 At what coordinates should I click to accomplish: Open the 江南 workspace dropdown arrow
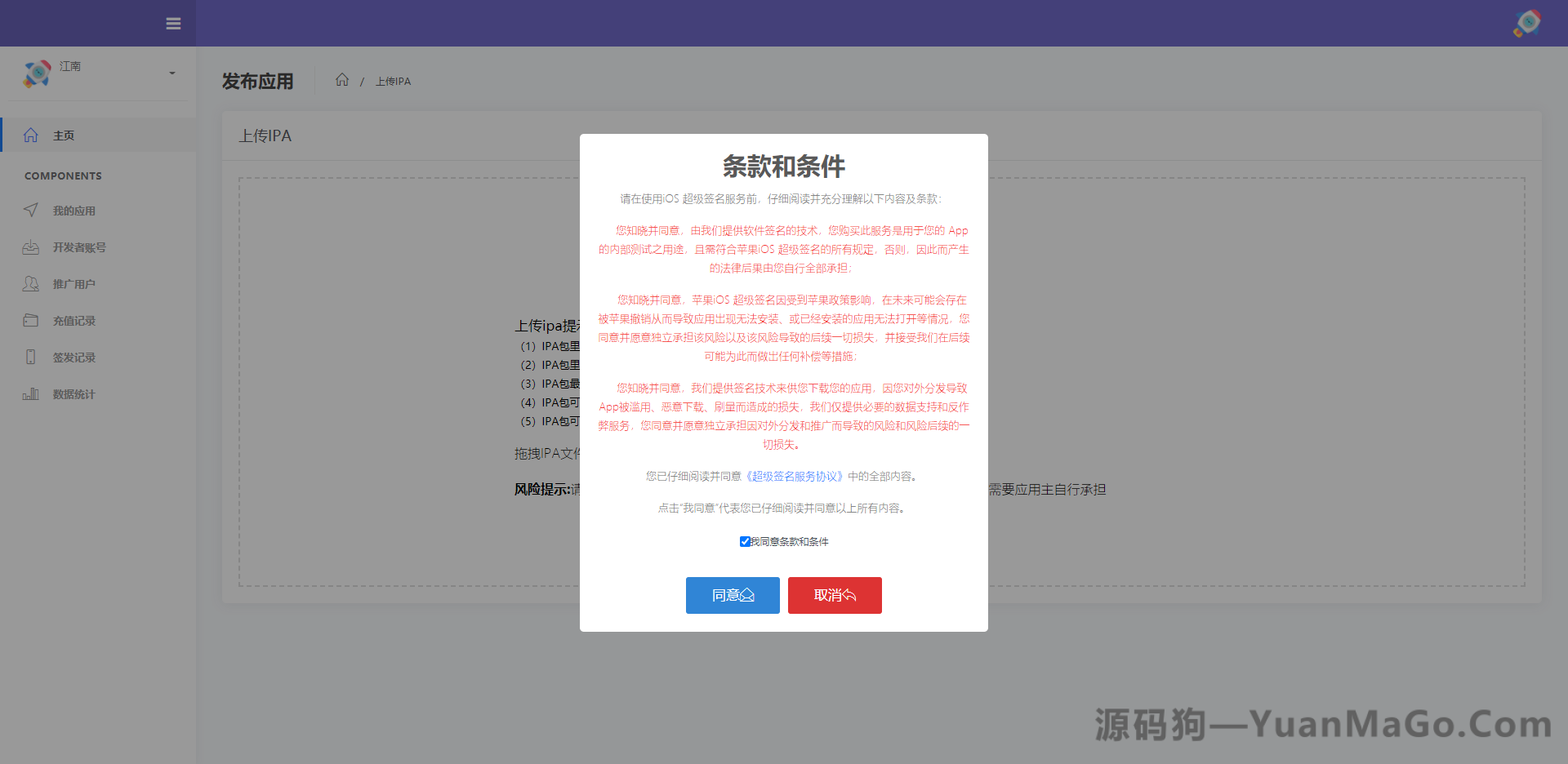coord(171,73)
